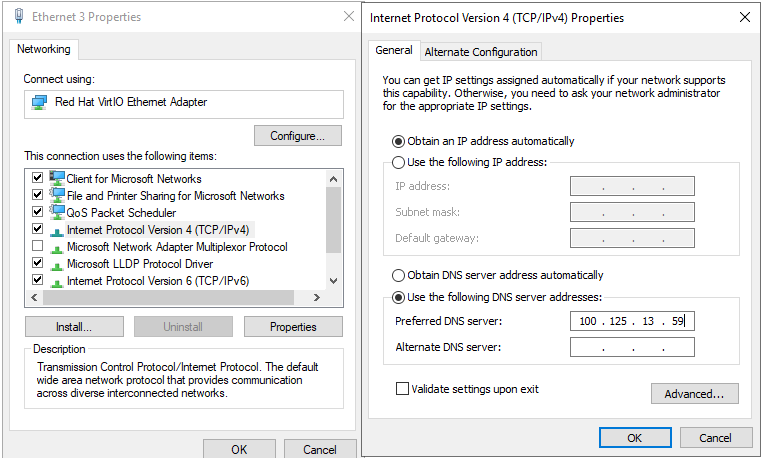Open the Networking tab
The width and height of the screenshot is (763, 458).
pos(43,49)
